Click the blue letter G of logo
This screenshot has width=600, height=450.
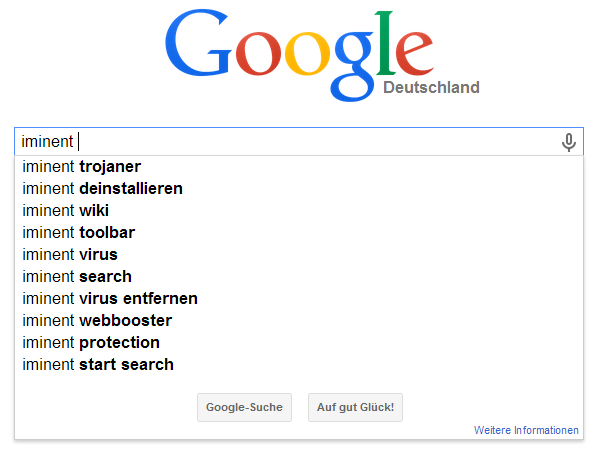(198, 43)
